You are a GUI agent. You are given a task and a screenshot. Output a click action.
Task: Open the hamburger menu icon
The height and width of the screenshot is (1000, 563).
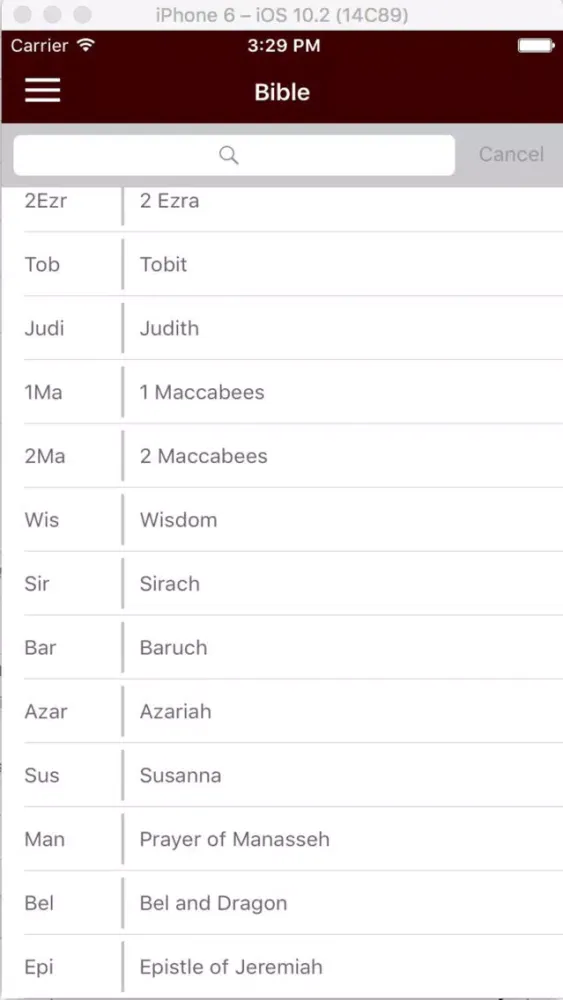pos(43,90)
